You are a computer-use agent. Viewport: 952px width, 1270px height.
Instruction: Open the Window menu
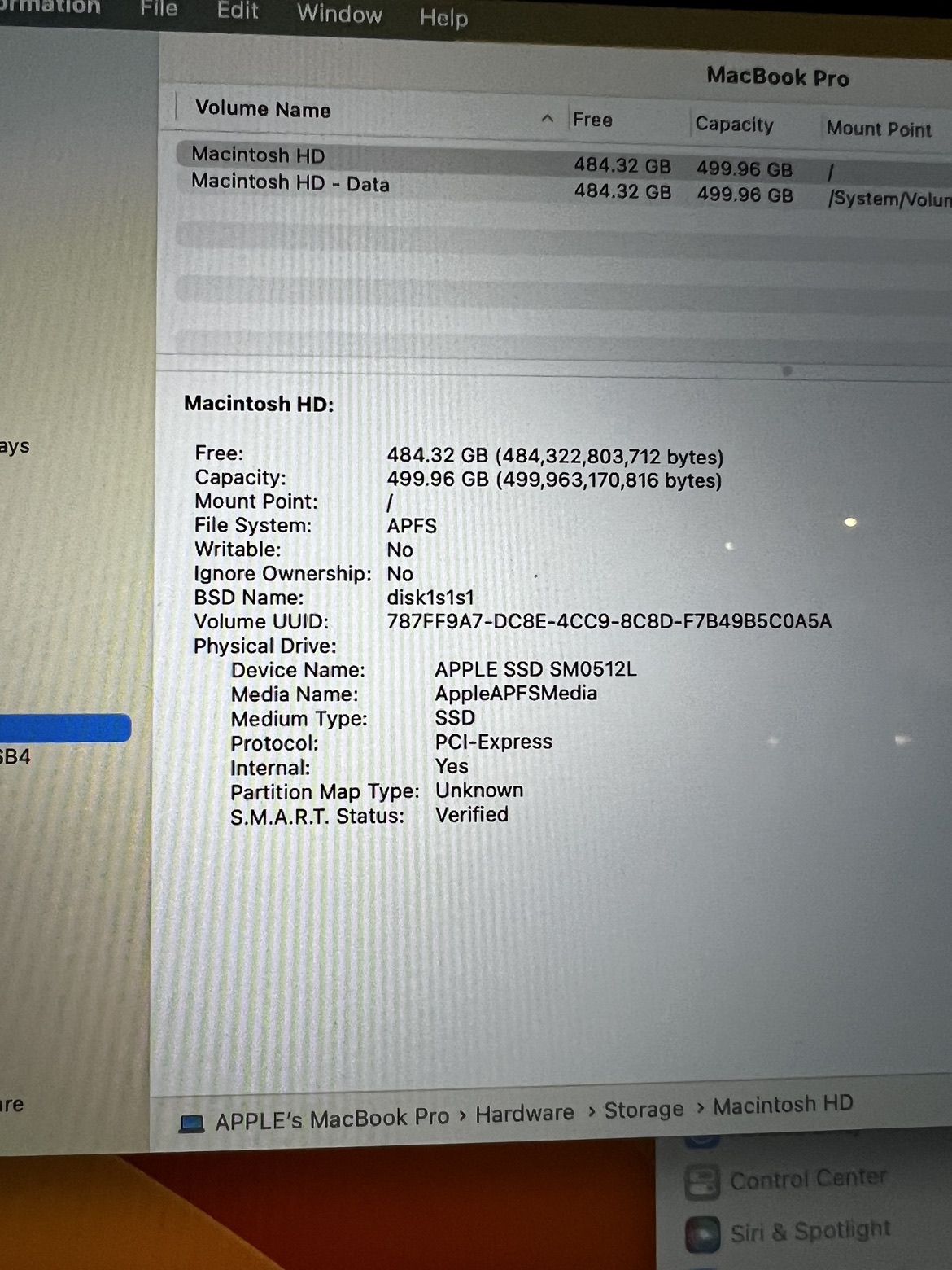(339, 15)
